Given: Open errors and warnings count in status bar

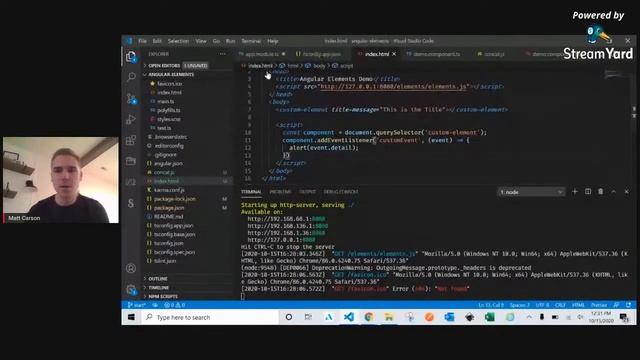Looking at the screenshot, I should coord(174,305).
